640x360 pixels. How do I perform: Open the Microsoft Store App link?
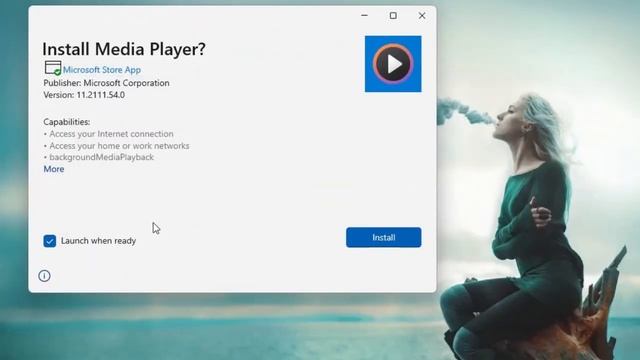point(102,70)
